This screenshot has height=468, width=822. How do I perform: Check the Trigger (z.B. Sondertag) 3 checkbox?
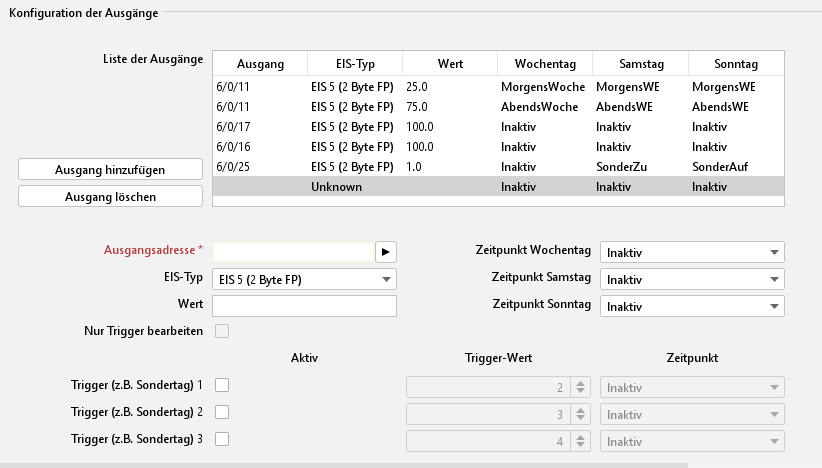pyautogui.click(x=222, y=438)
